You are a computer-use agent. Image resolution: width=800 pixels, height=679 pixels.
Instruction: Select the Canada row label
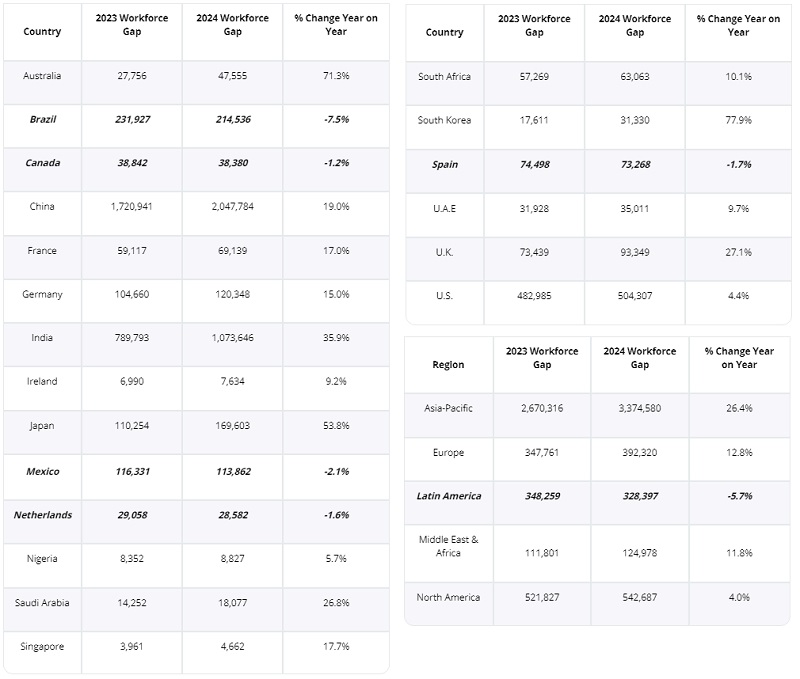(42, 163)
